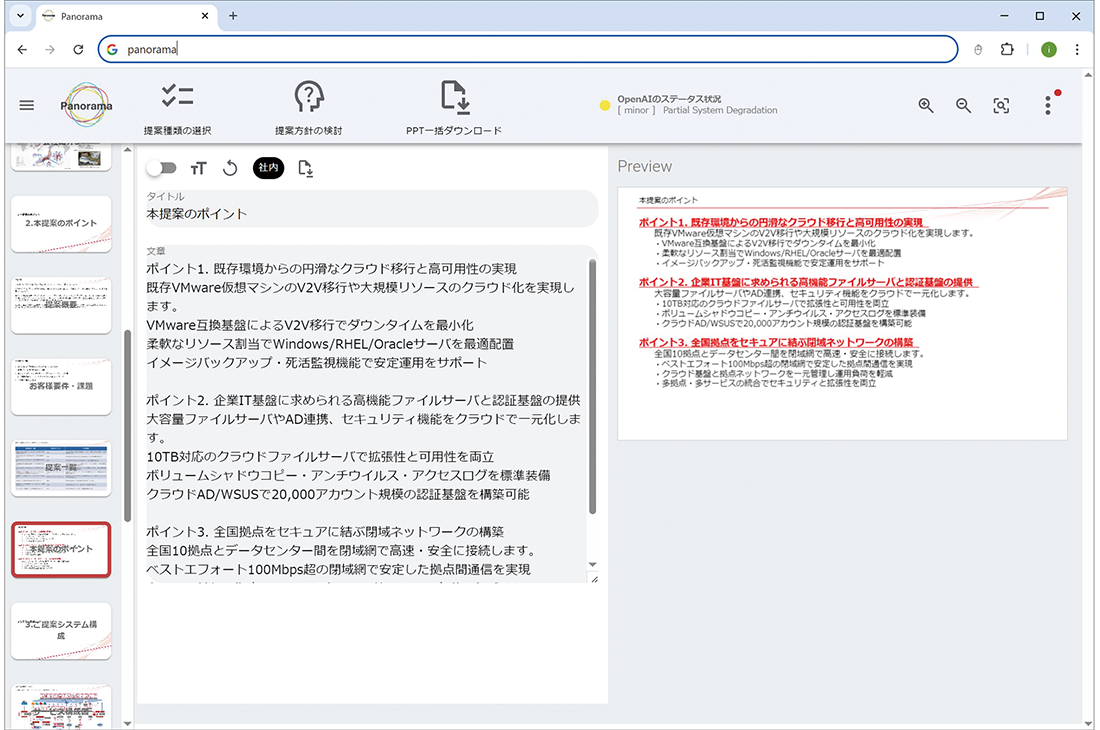
Task: Open the app's three-dot menu with red badge
Action: [1047, 105]
